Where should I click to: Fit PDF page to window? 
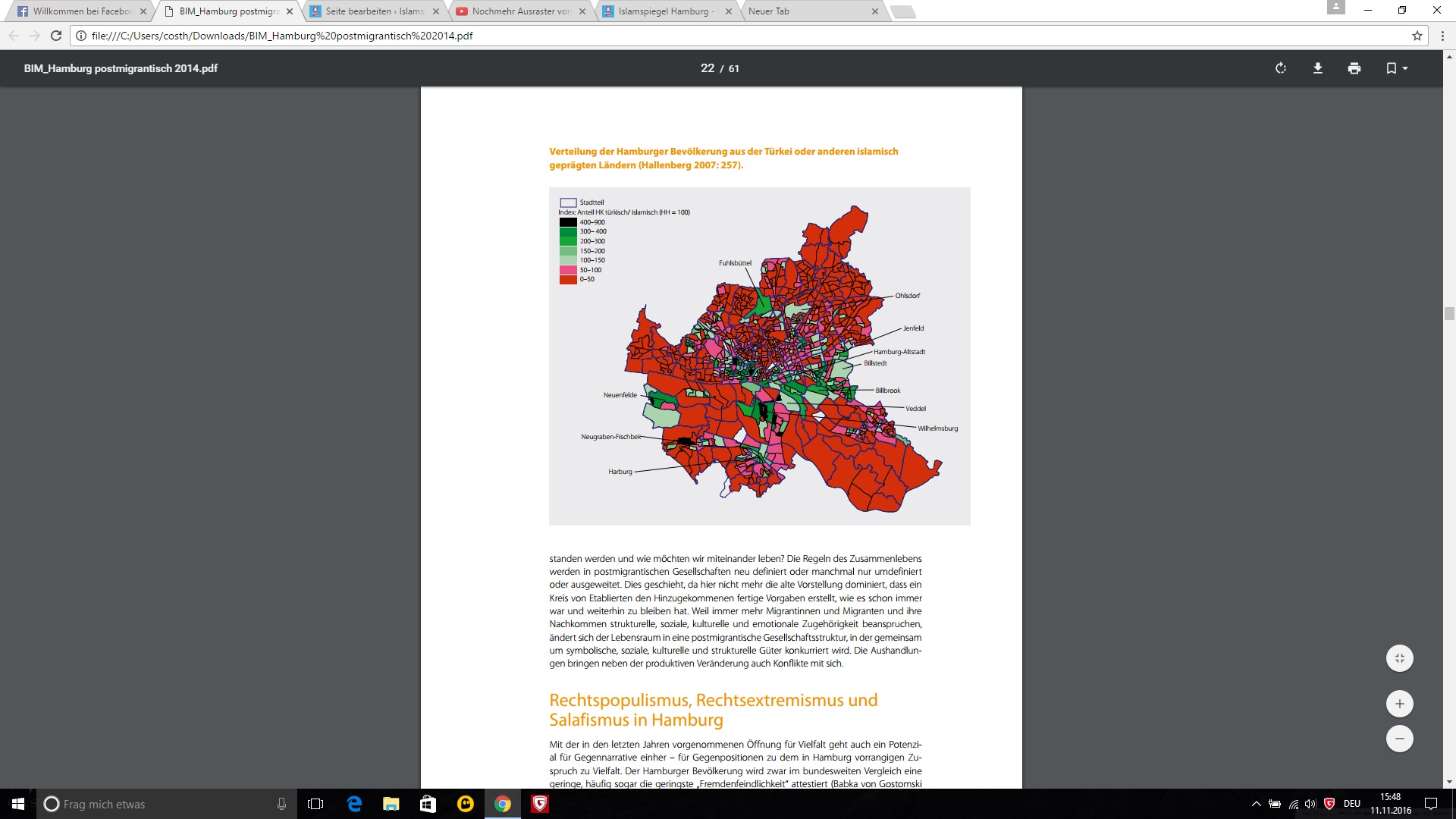click(x=1400, y=658)
